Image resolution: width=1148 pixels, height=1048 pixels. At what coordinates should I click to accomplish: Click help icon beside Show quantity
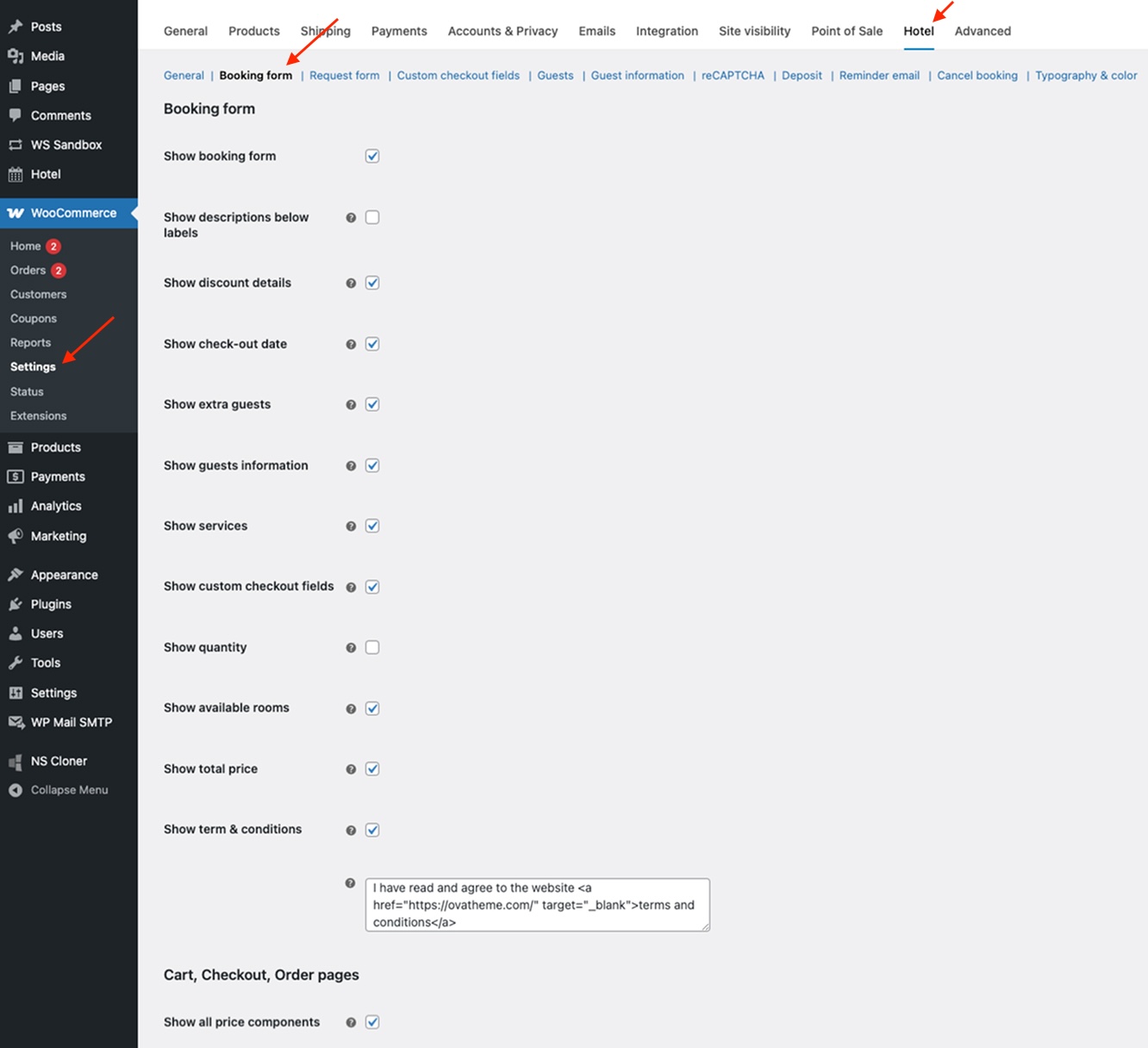pyautogui.click(x=351, y=648)
